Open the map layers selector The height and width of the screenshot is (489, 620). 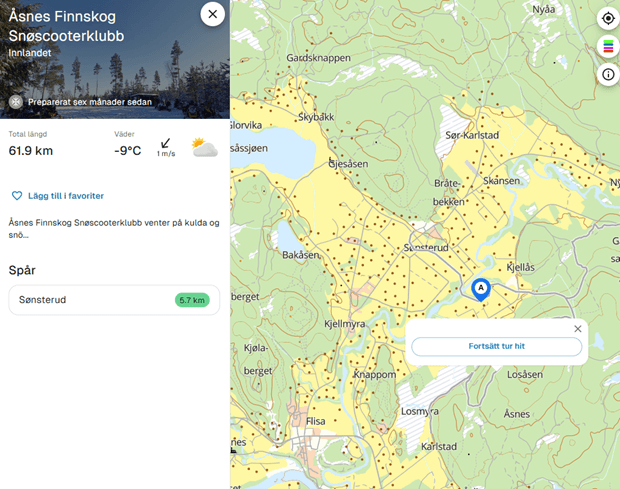[x=607, y=47]
